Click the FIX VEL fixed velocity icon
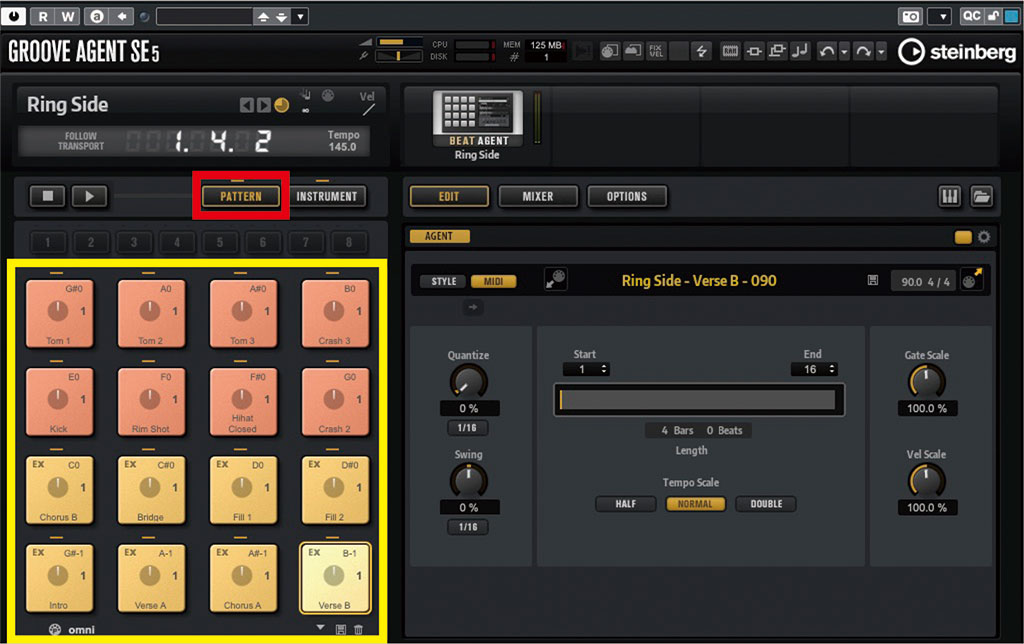Viewport: 1024px width, 644px height. click(656, 50)
